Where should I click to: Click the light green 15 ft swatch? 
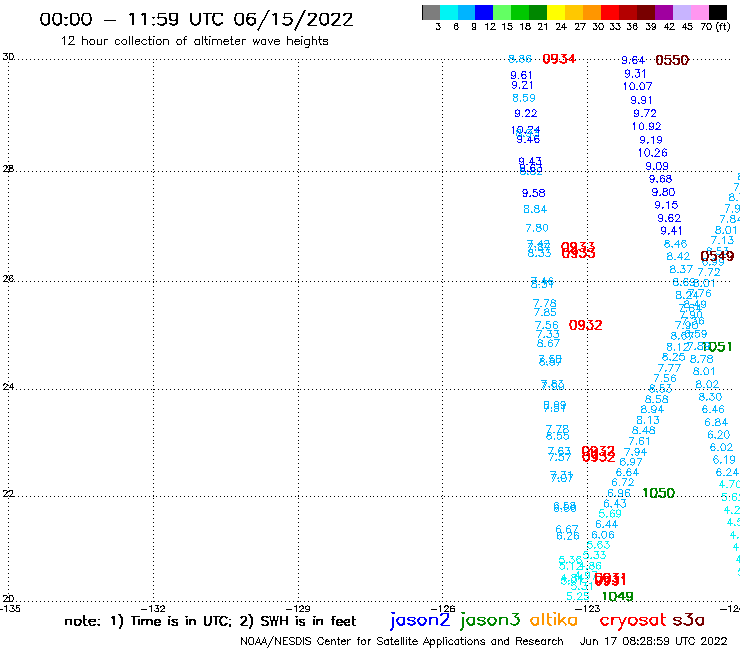pos(502,12)
